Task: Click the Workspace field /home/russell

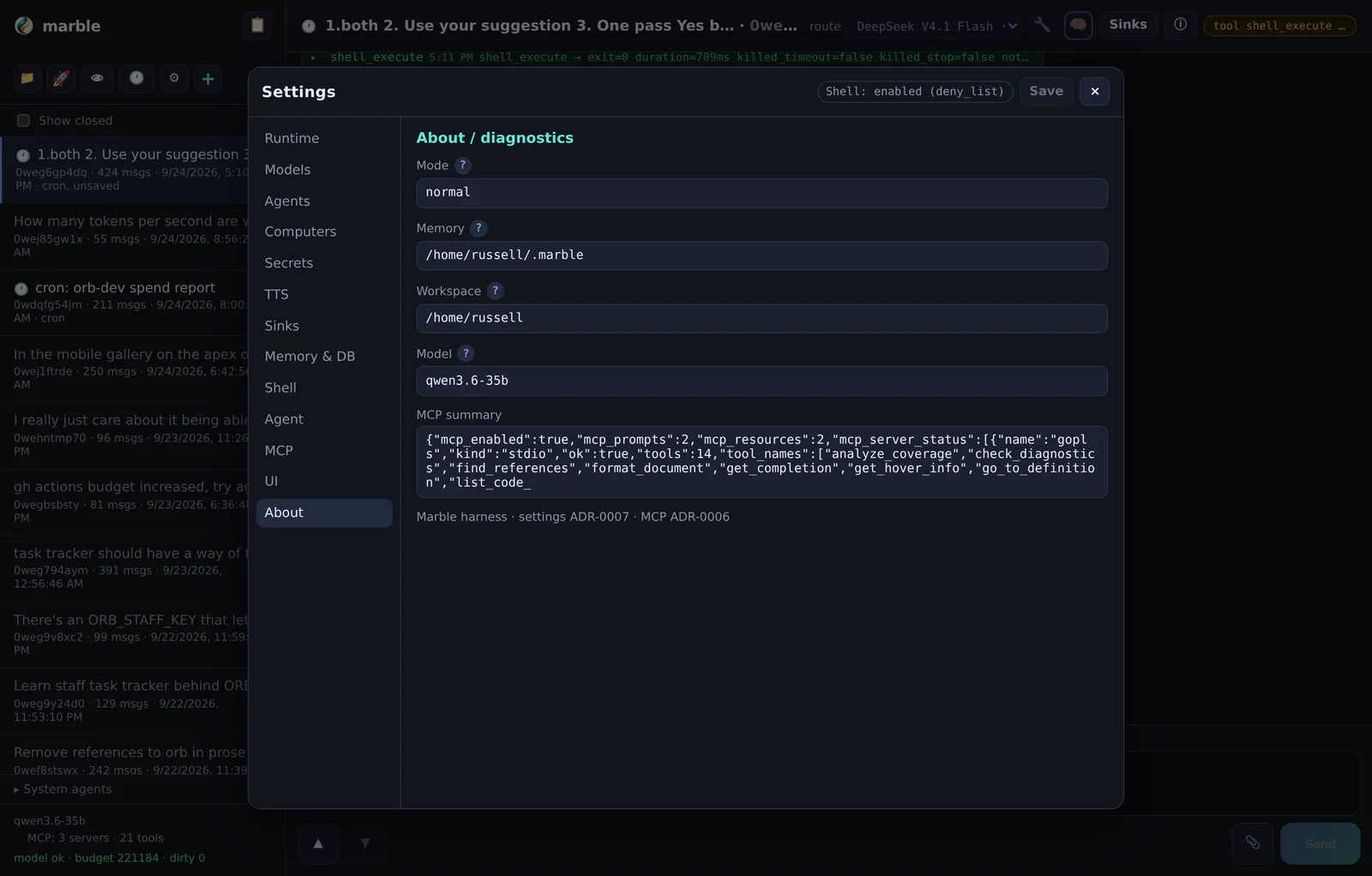Action: [761, 318]
